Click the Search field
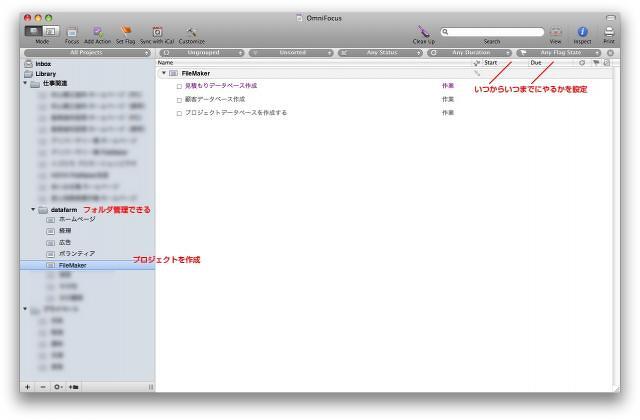640x420 pixels. pos(492,32)
